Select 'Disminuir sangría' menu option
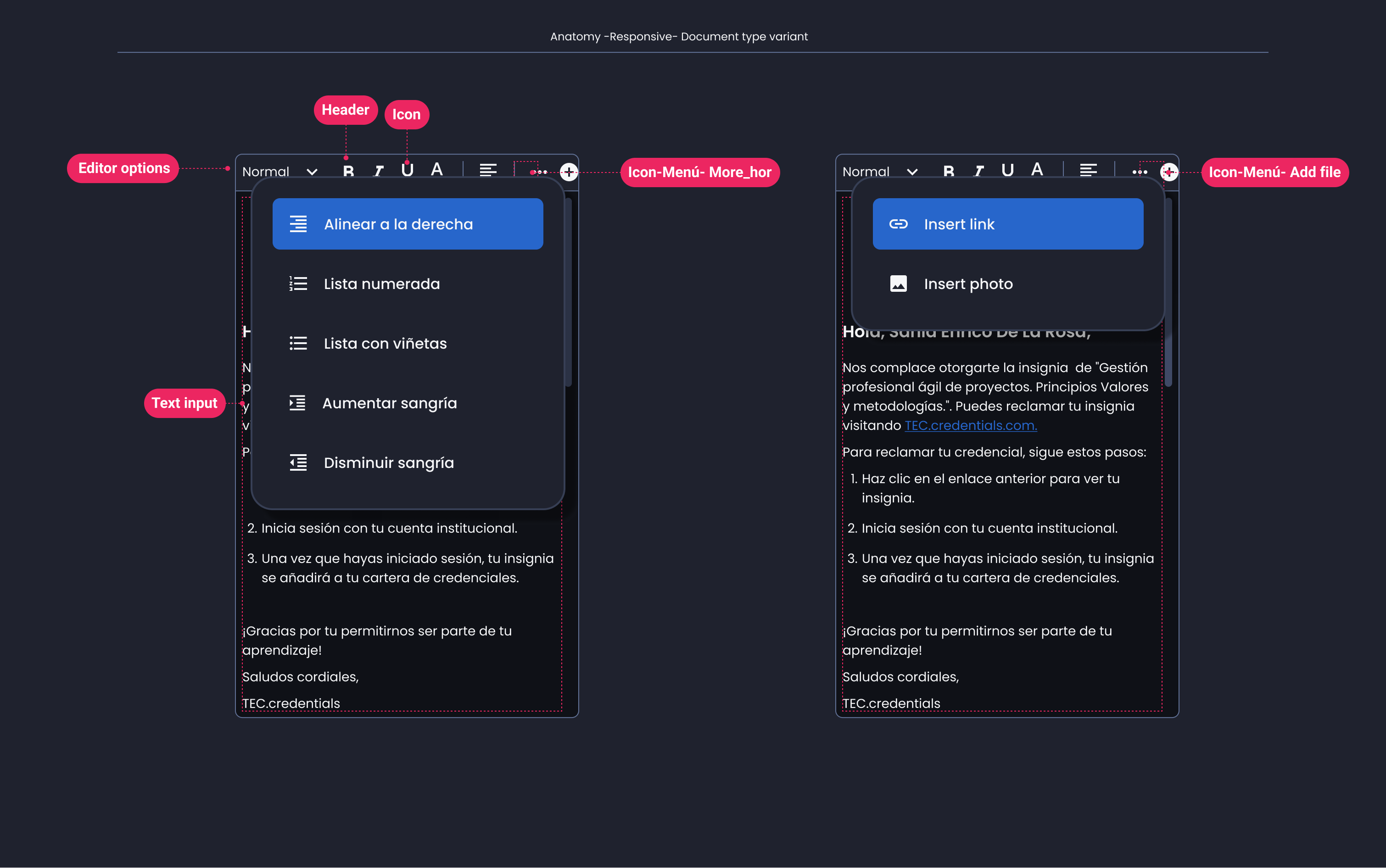1386x868 pixels. (x=408, y=463)
